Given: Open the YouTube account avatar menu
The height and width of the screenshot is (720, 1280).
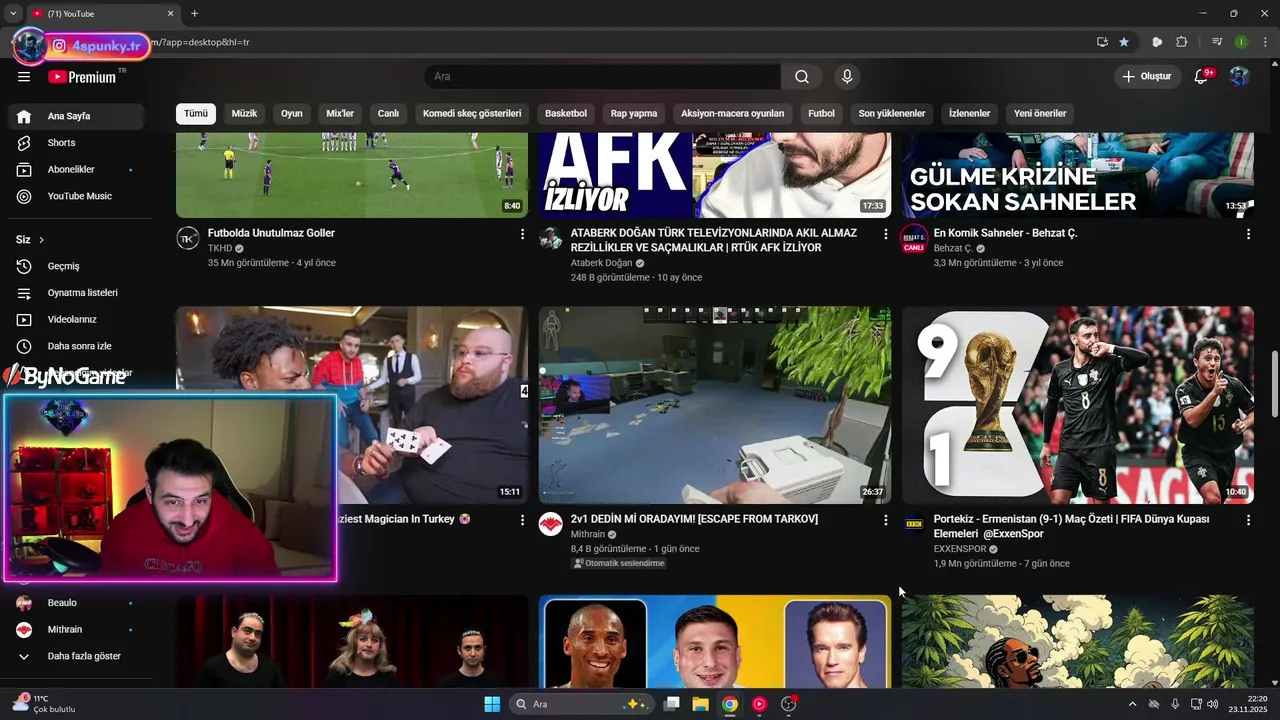Looking at the screenshot, I should [x=1240, y=76].
